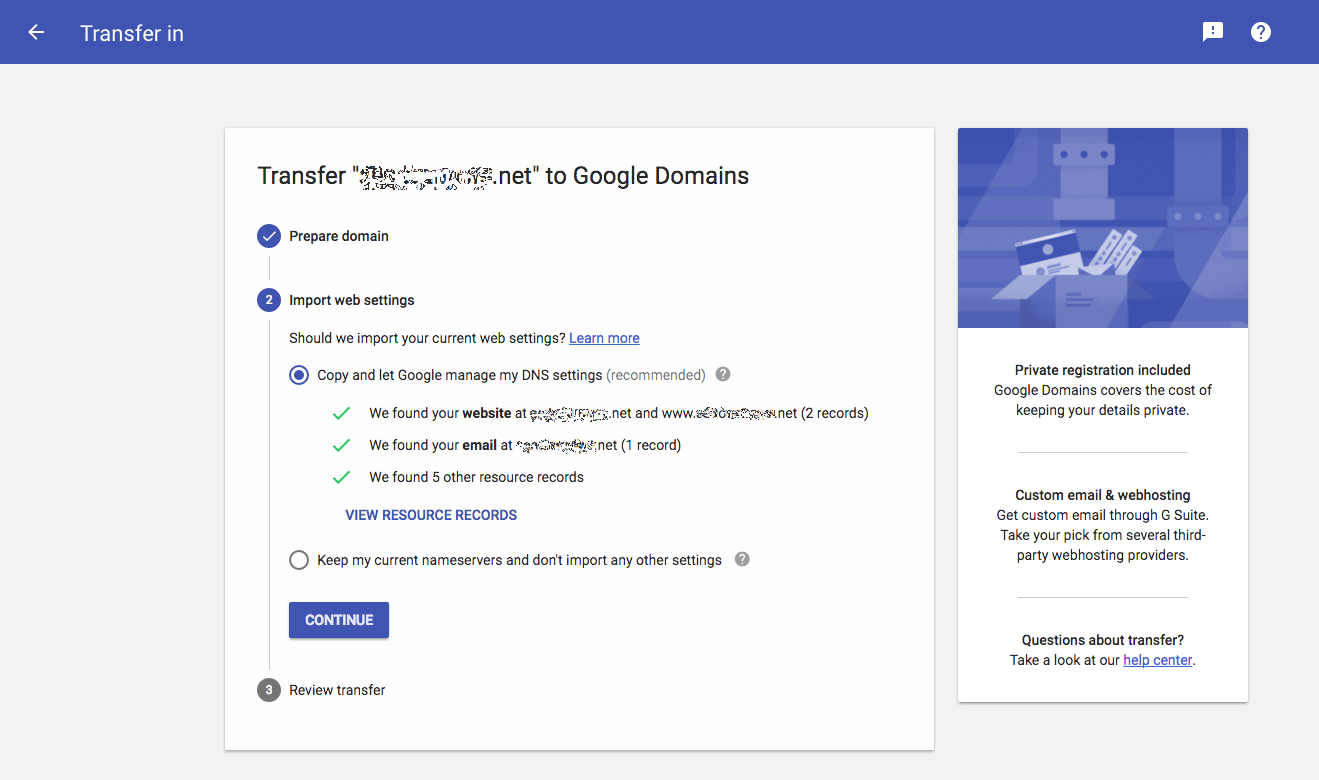
Task: Click step 2 circle for Import web settings
Action: [268, 300]
